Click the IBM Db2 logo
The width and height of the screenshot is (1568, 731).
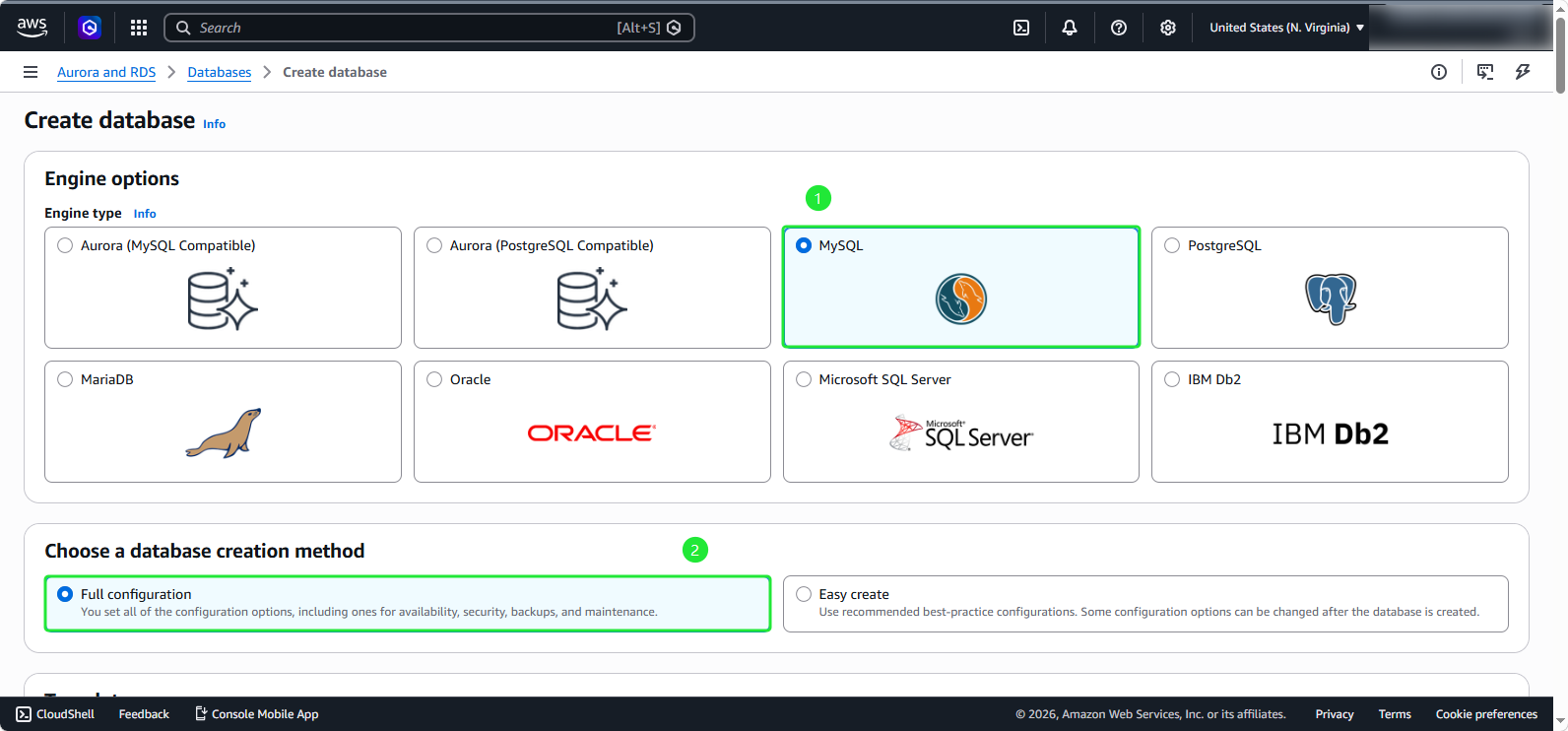coord(1330,433)
